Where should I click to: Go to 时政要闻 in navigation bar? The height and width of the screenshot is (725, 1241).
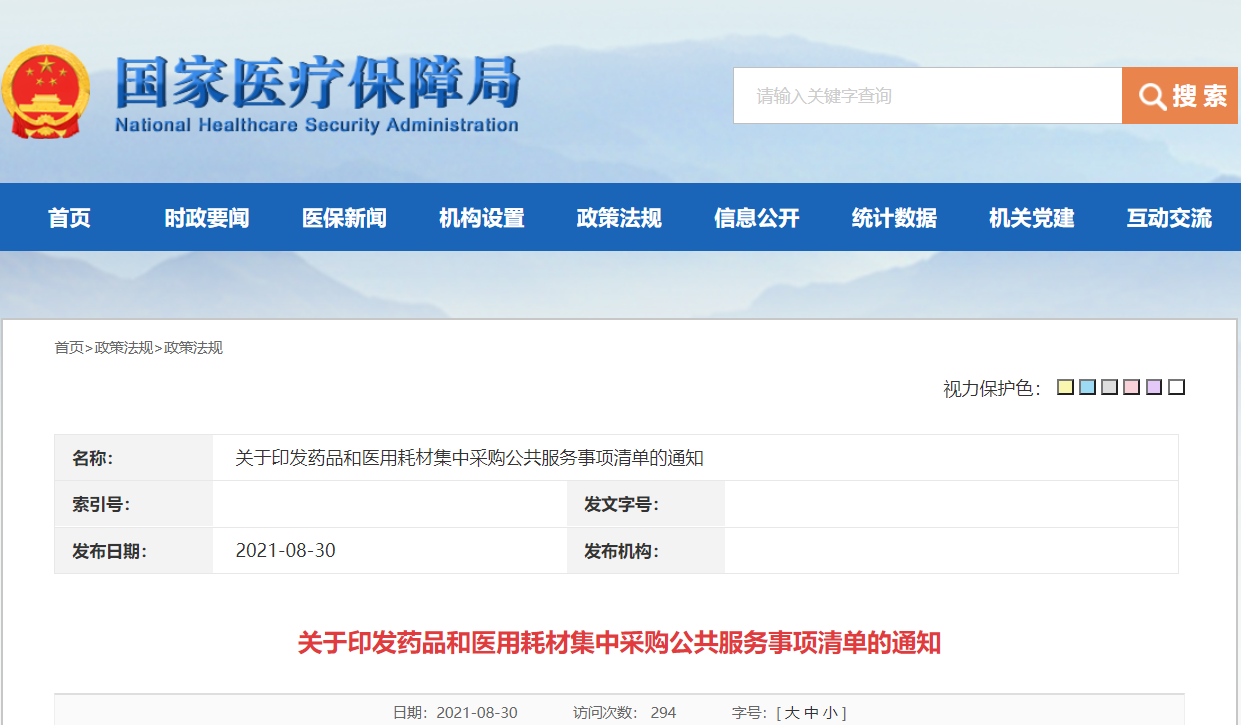(207, 218)
